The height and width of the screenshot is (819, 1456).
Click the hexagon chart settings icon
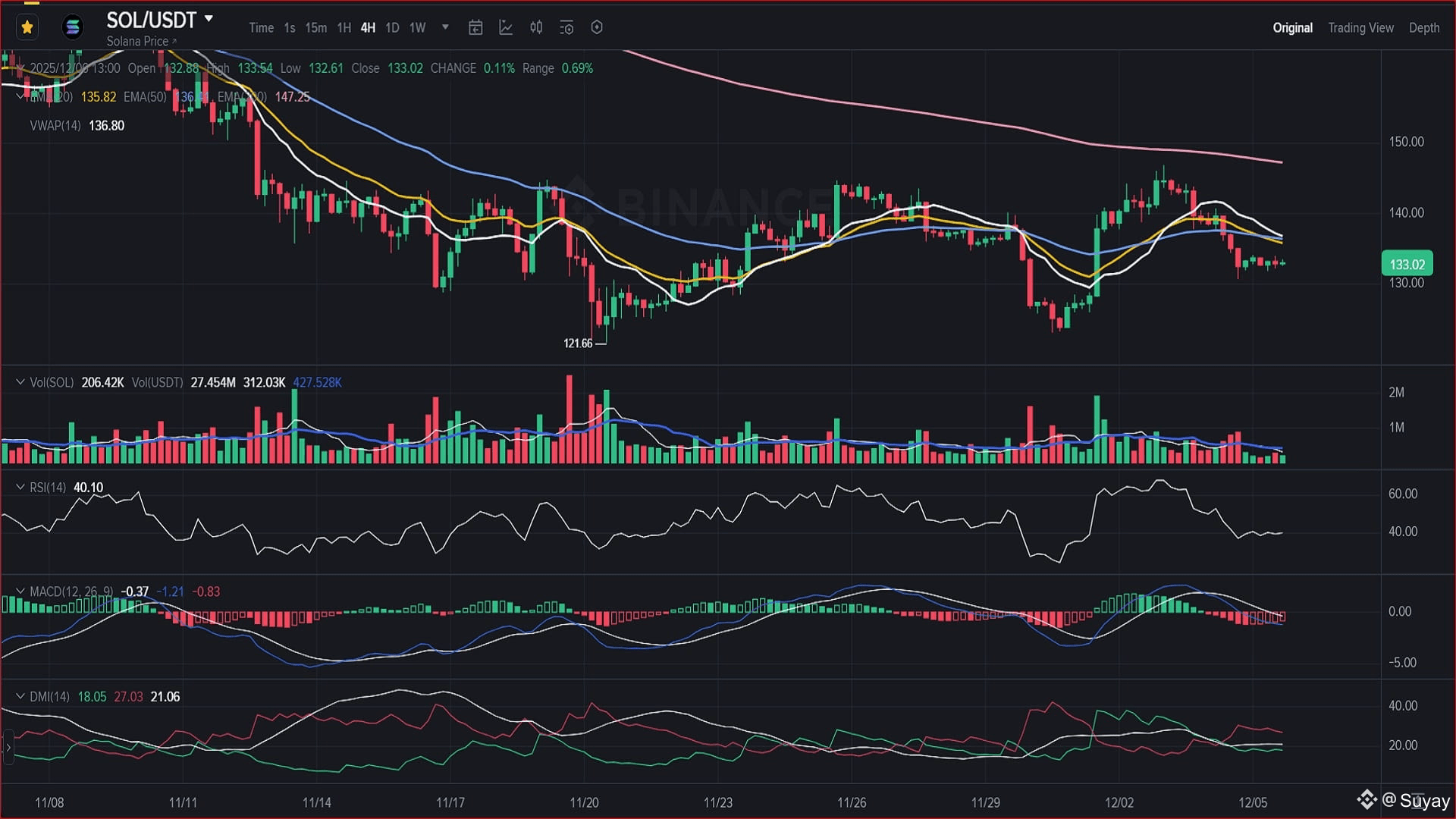(x=597, y=27)
